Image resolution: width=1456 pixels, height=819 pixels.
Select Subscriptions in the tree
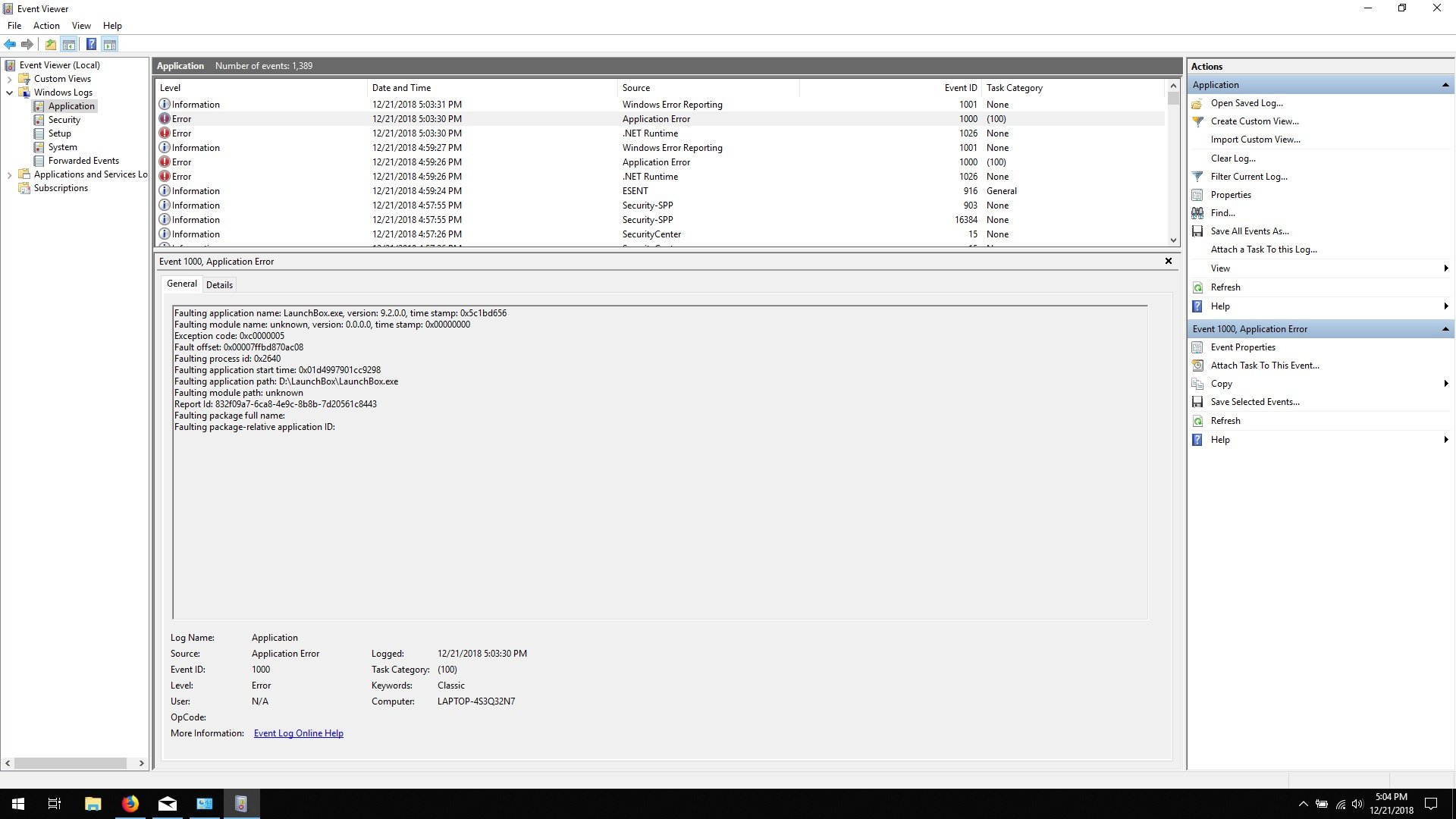click(61, 188)
